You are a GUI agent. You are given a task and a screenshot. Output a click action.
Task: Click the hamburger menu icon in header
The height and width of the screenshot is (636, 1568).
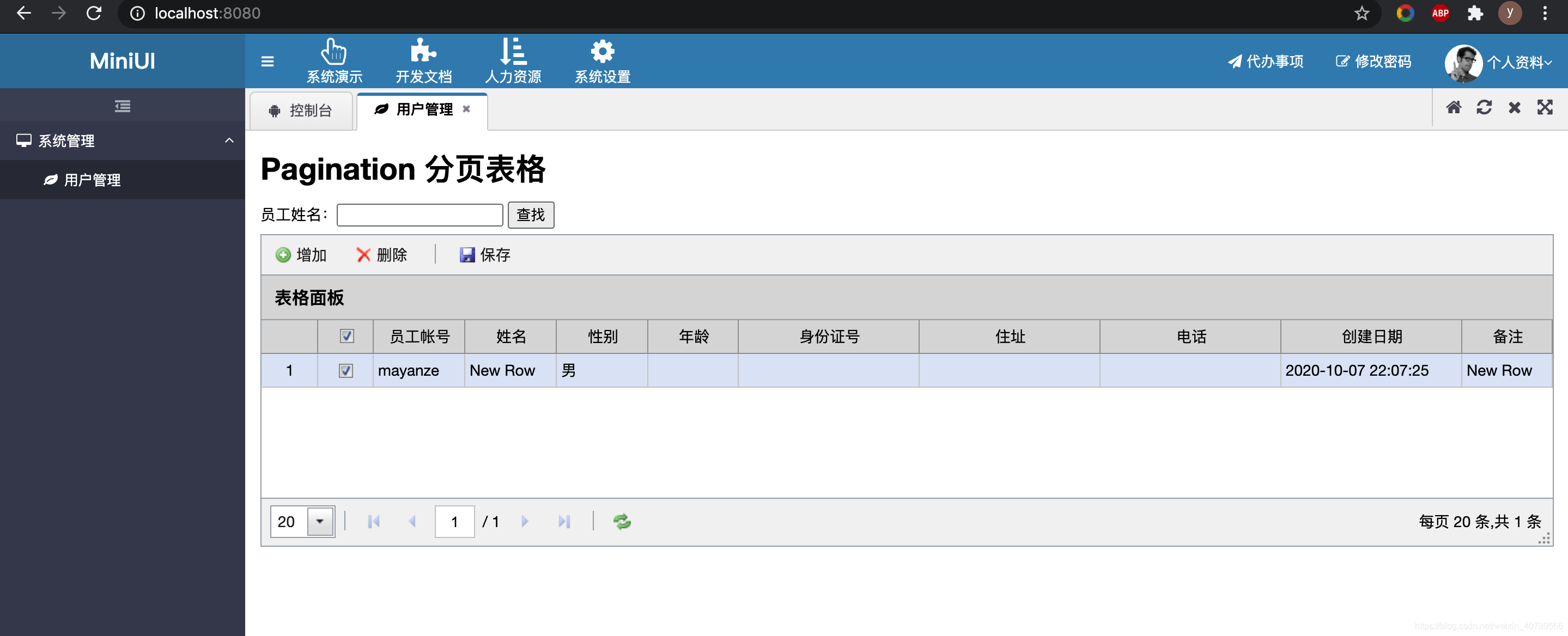tap(267, 62)
